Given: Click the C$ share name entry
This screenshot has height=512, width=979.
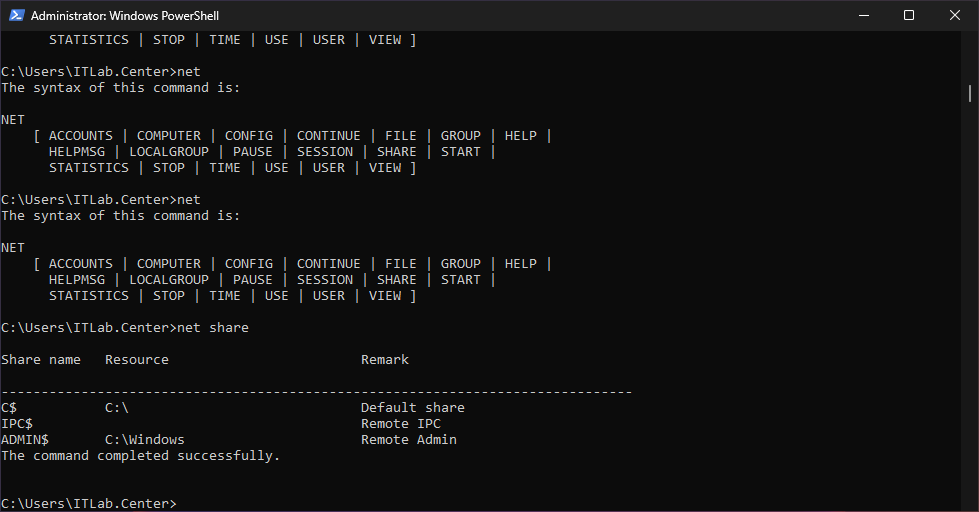Looking at the screenshot, I should pos(9,408).
